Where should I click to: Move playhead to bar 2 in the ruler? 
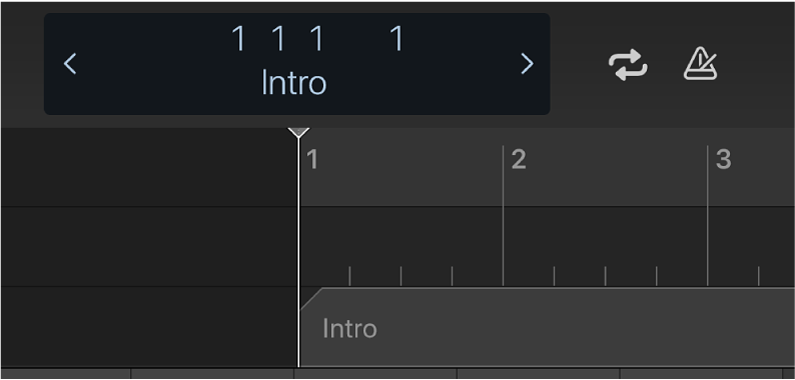[519, 160]
